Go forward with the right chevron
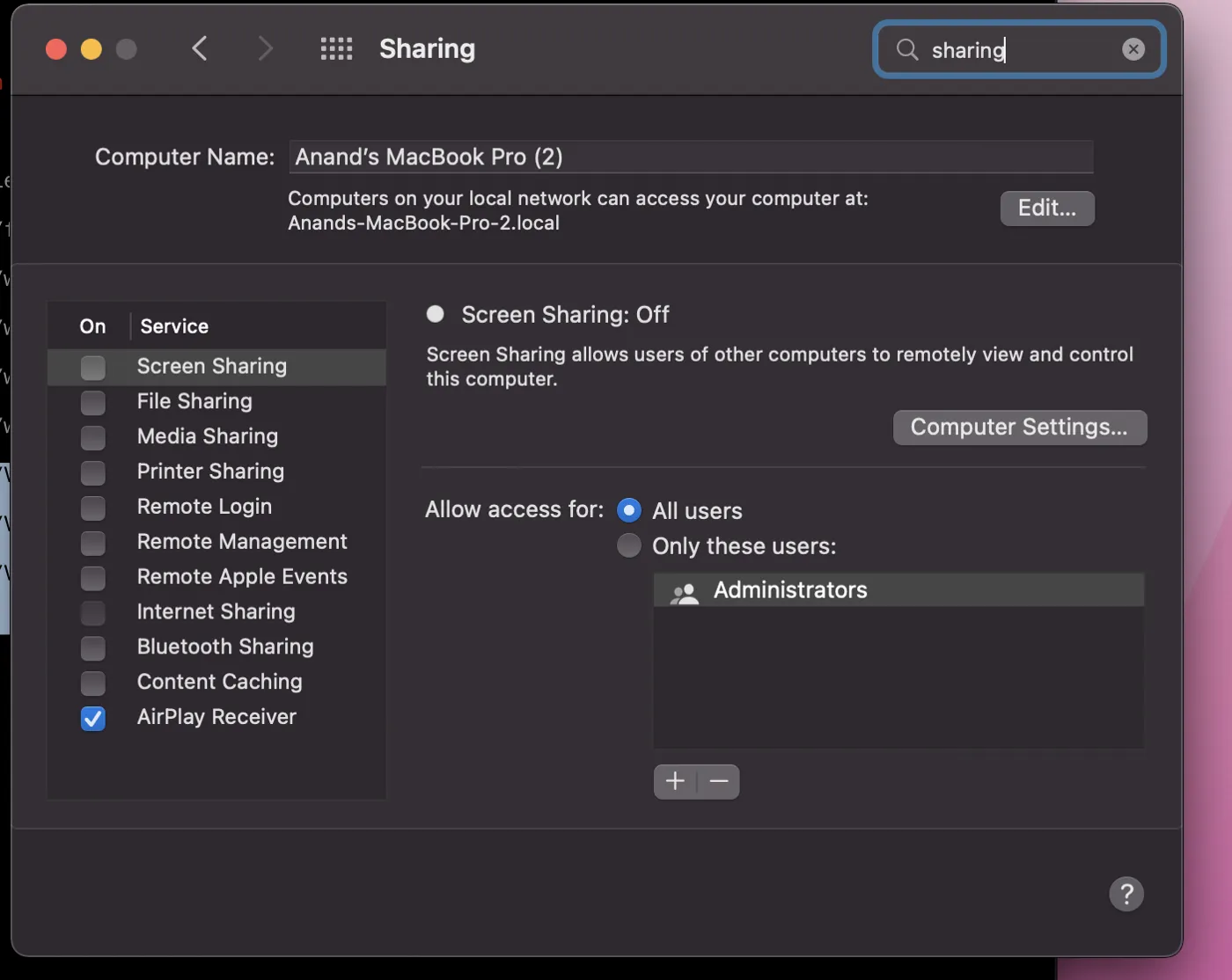 [265, 48]
